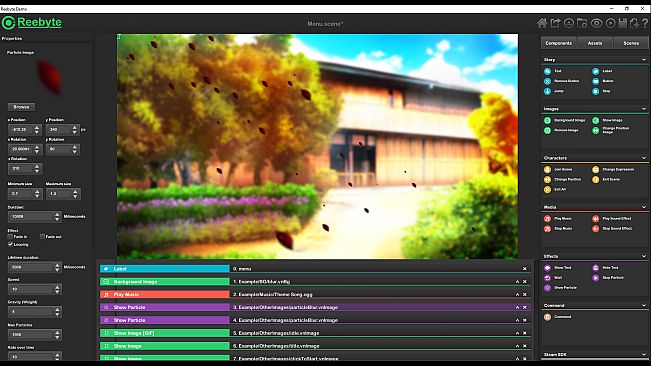This screenshot has width=651, height=366.
Task: Click the Reebyte logo
Action: [x=32, y=22]
